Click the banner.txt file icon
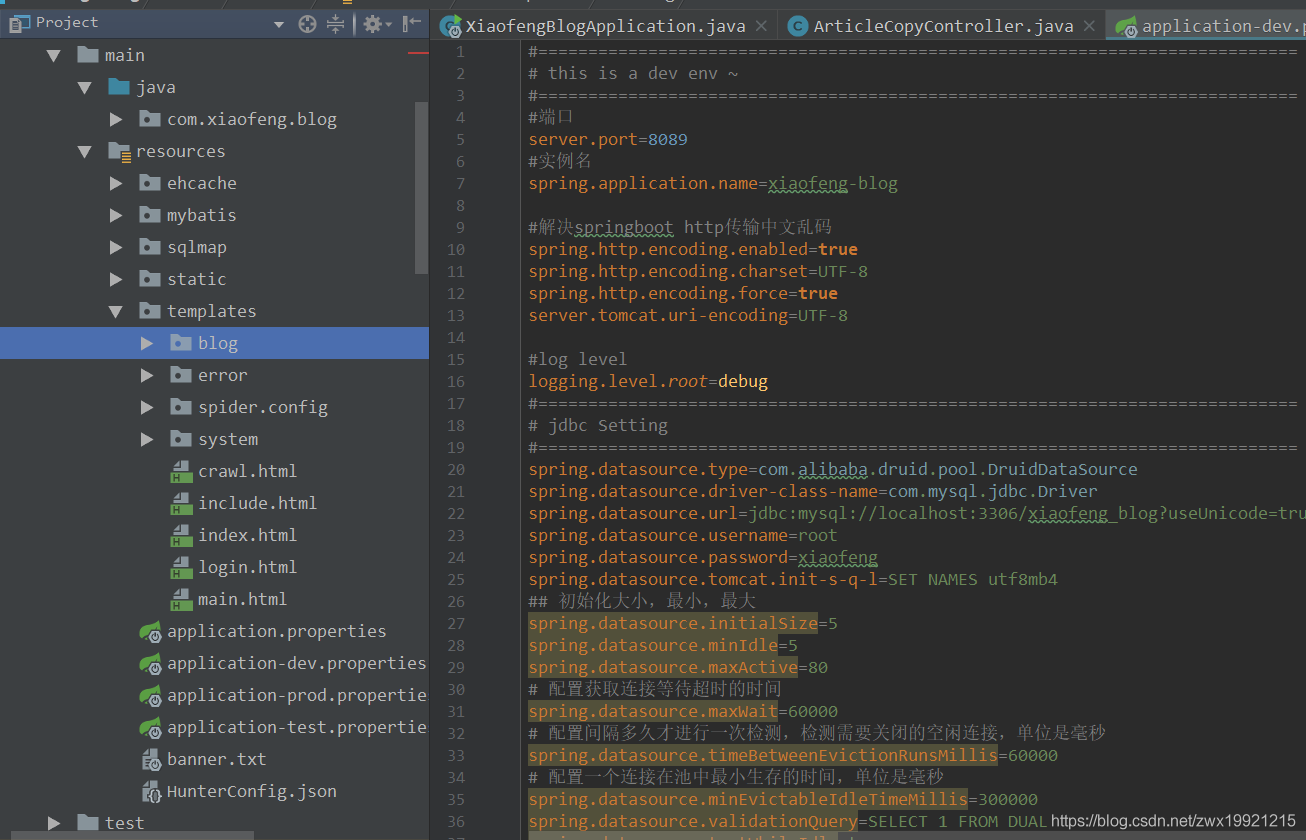This screenshot has height=840, width=1306. pos(151,759)
